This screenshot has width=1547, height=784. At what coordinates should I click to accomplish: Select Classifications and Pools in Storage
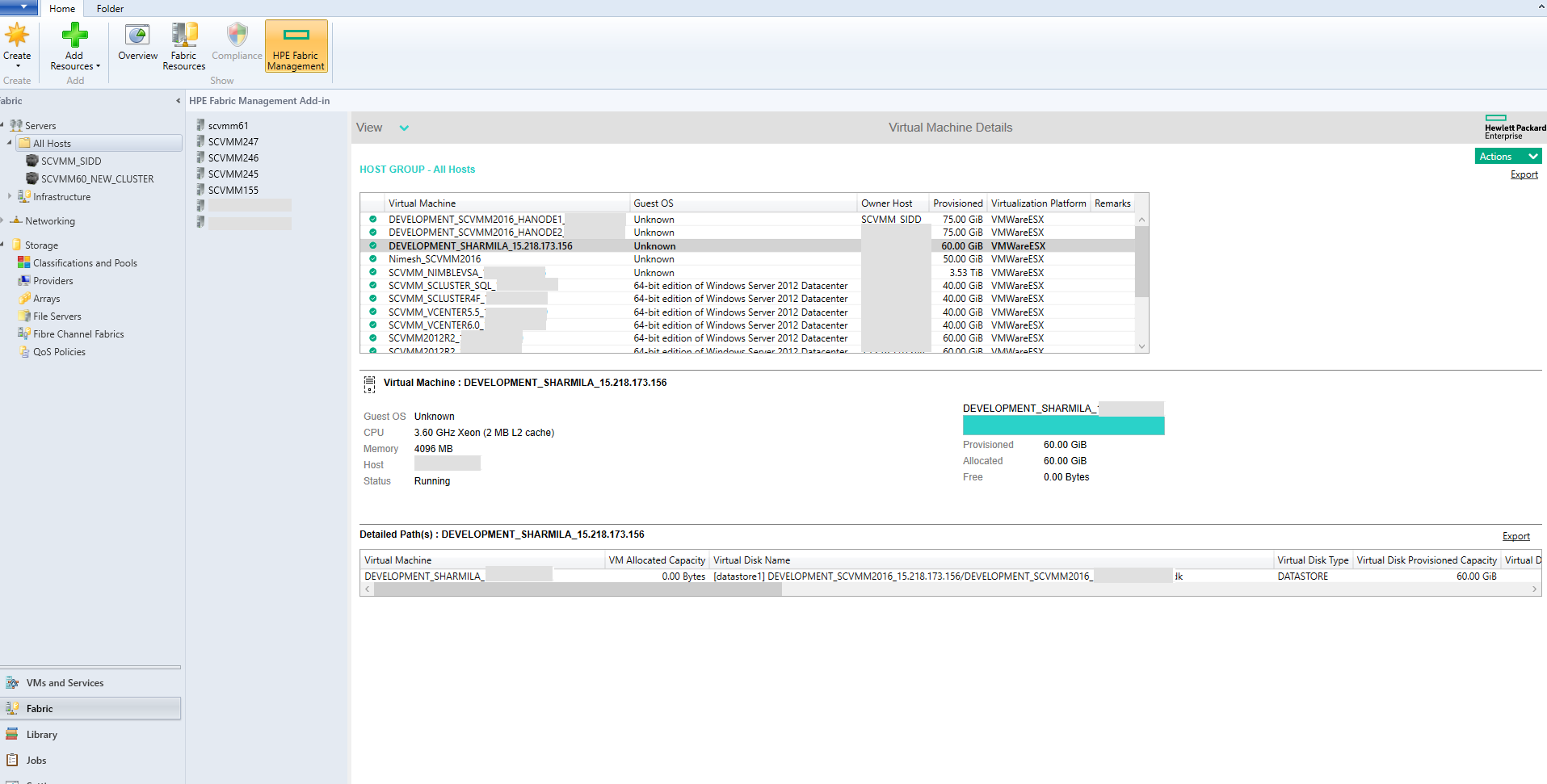click(x=84, y=262)
